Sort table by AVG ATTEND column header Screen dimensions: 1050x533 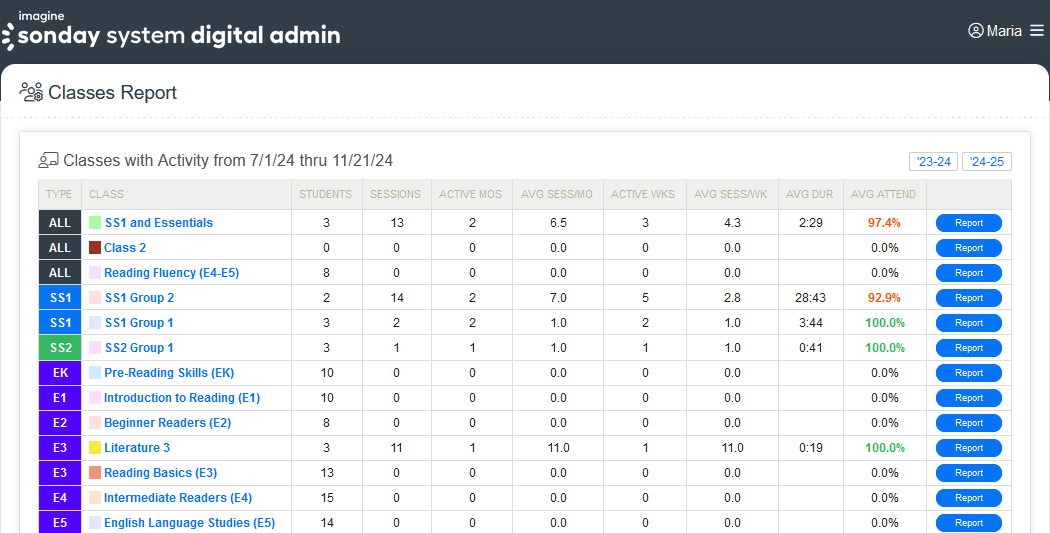pyautogui.click(x=883, y=194)
